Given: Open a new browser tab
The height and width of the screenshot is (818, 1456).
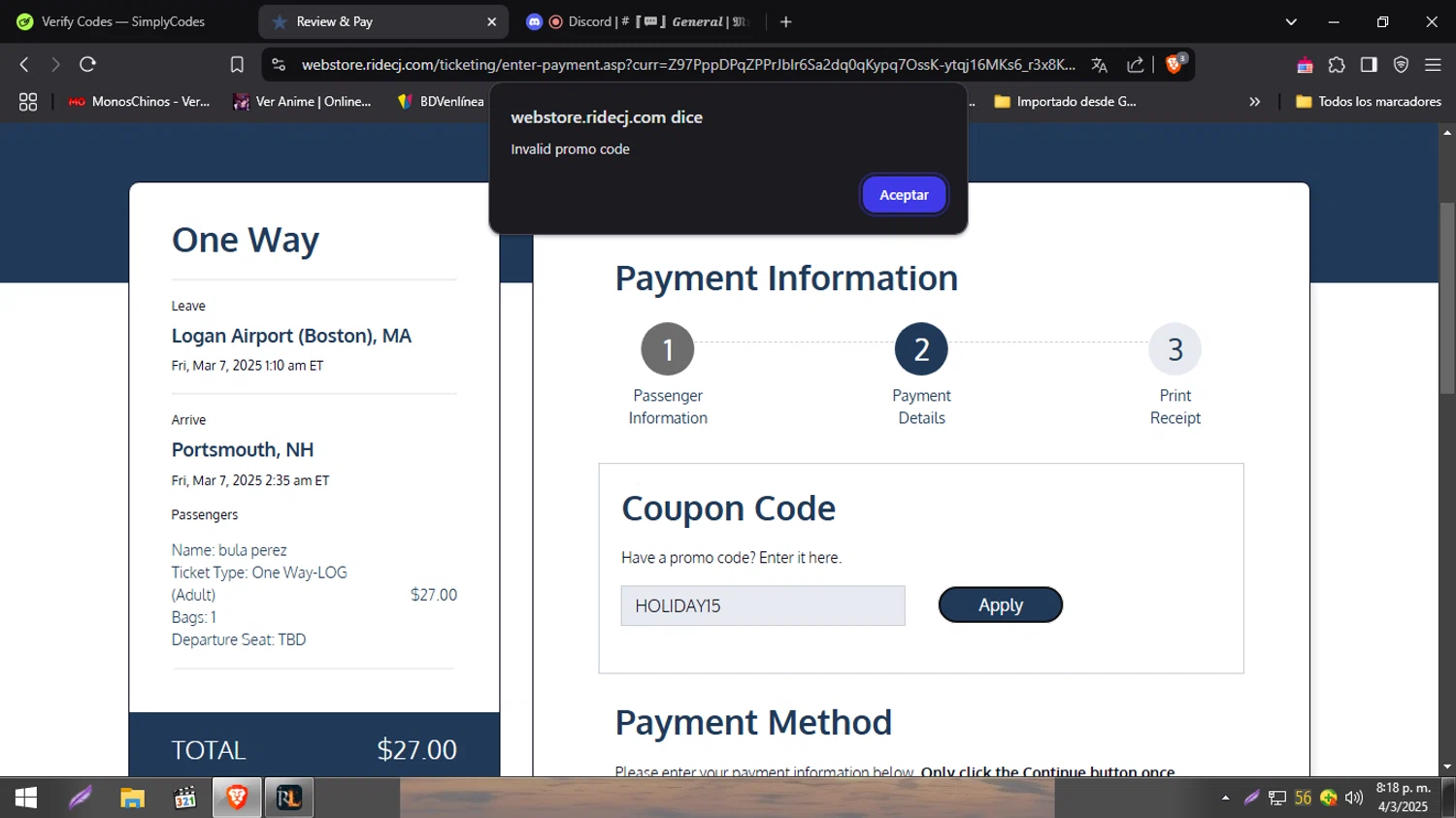Looking at the screenshot, I should pyautogui.click(x=786, y=21).
